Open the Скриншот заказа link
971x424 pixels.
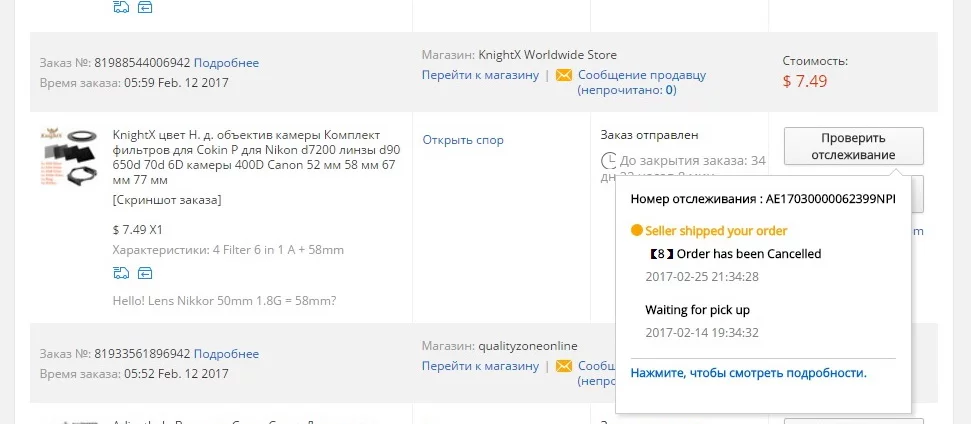click(167, 200)
